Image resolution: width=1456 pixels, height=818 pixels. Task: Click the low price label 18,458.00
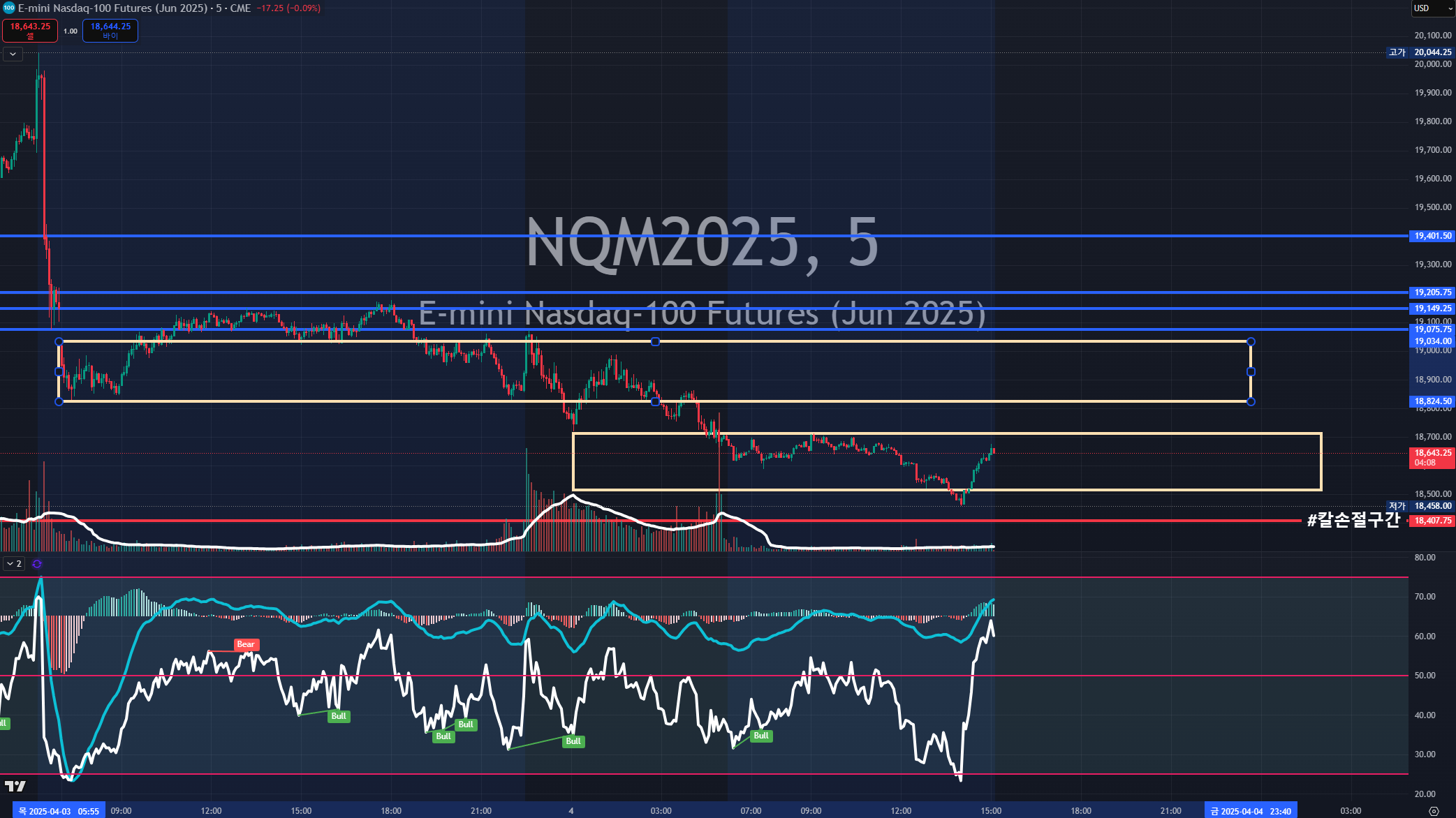(x=1432, y=506)
